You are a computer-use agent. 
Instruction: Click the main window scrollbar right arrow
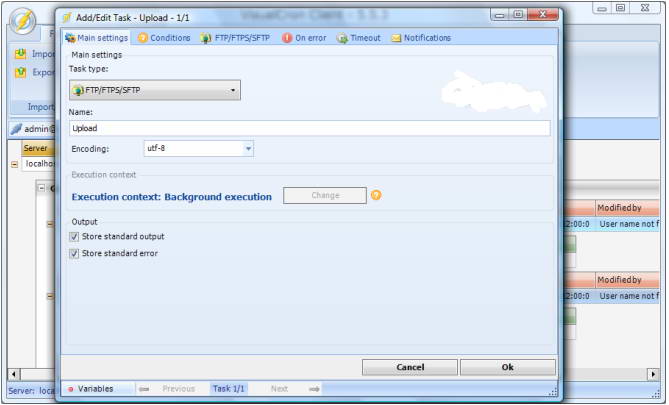tap(653, 375)
